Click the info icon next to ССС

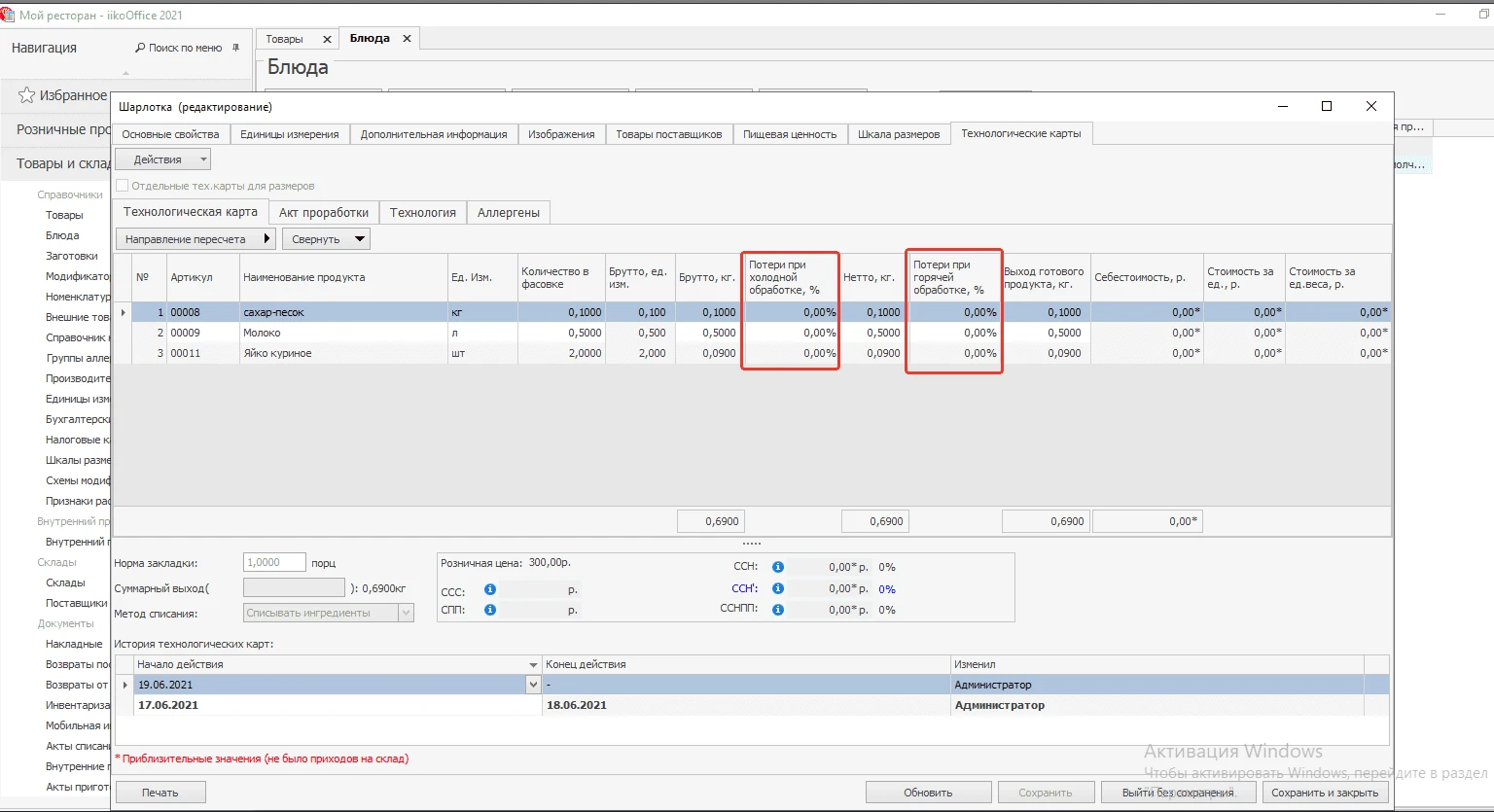[490, 589]
